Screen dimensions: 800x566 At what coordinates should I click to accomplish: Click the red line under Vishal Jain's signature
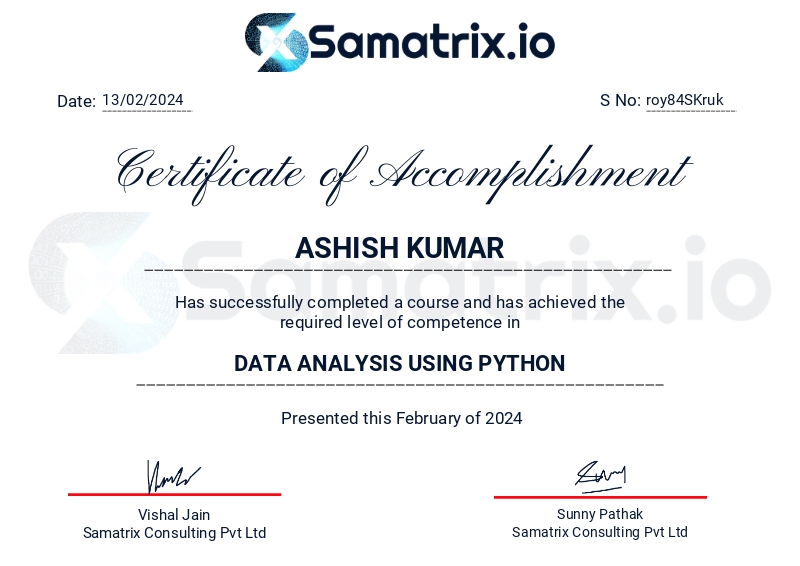point(174,494)
